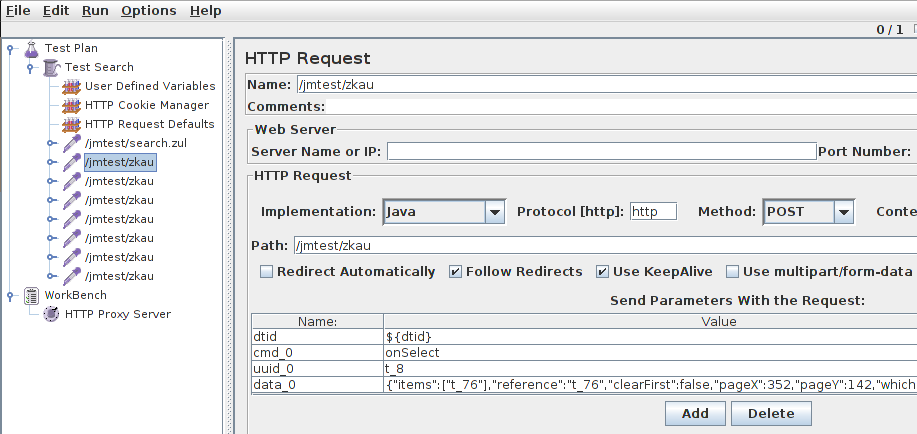
Task: Enable Redirect Automatically checkbox
Action: (x=267, y=271)
